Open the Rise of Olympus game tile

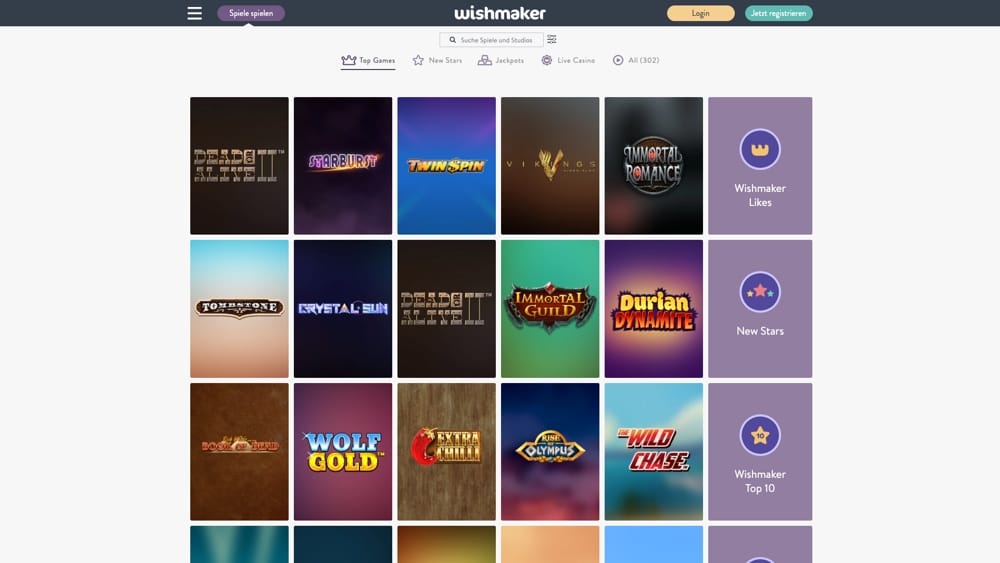tap(550, 451)
